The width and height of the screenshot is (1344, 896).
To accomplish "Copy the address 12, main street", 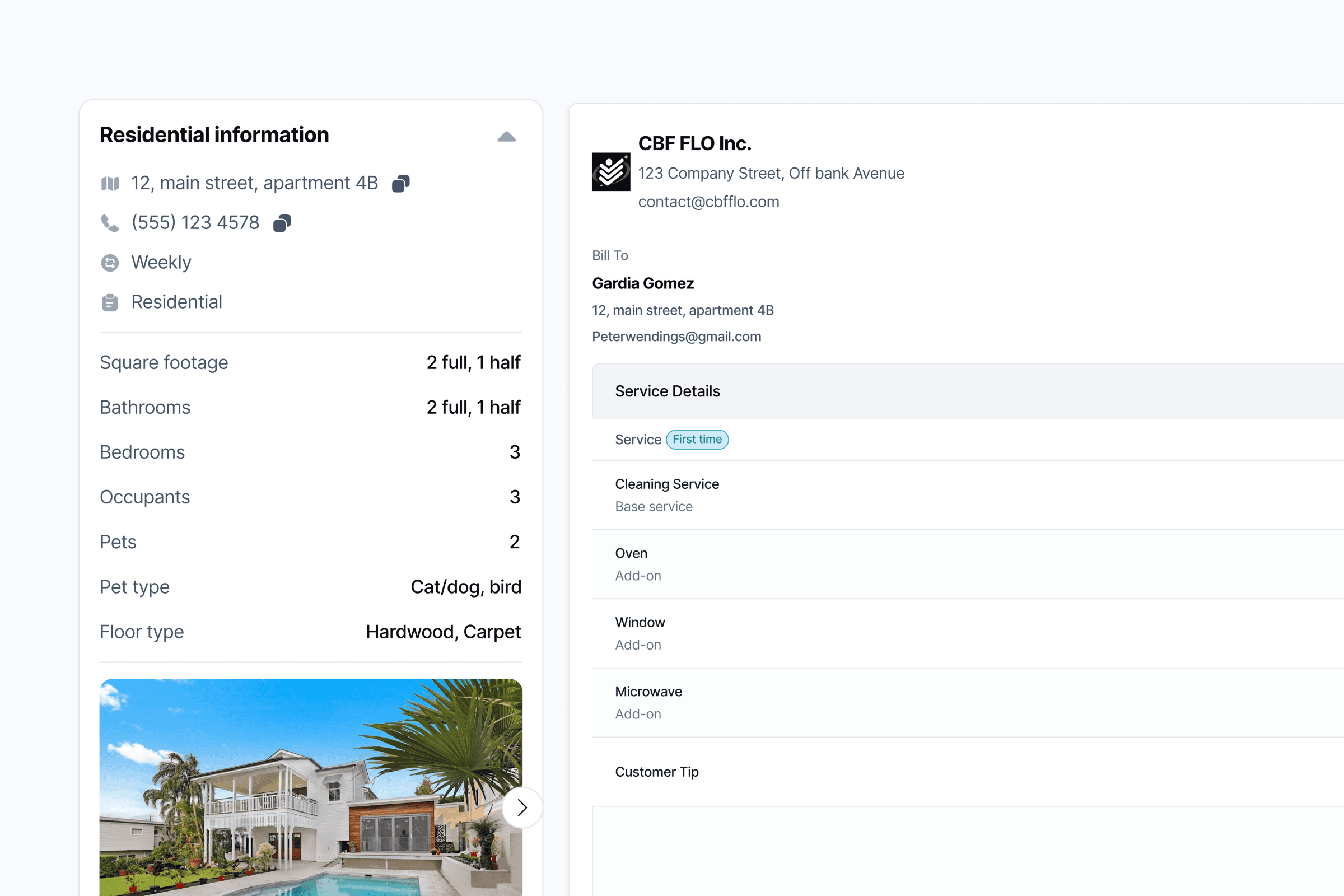I will point(400,184).
